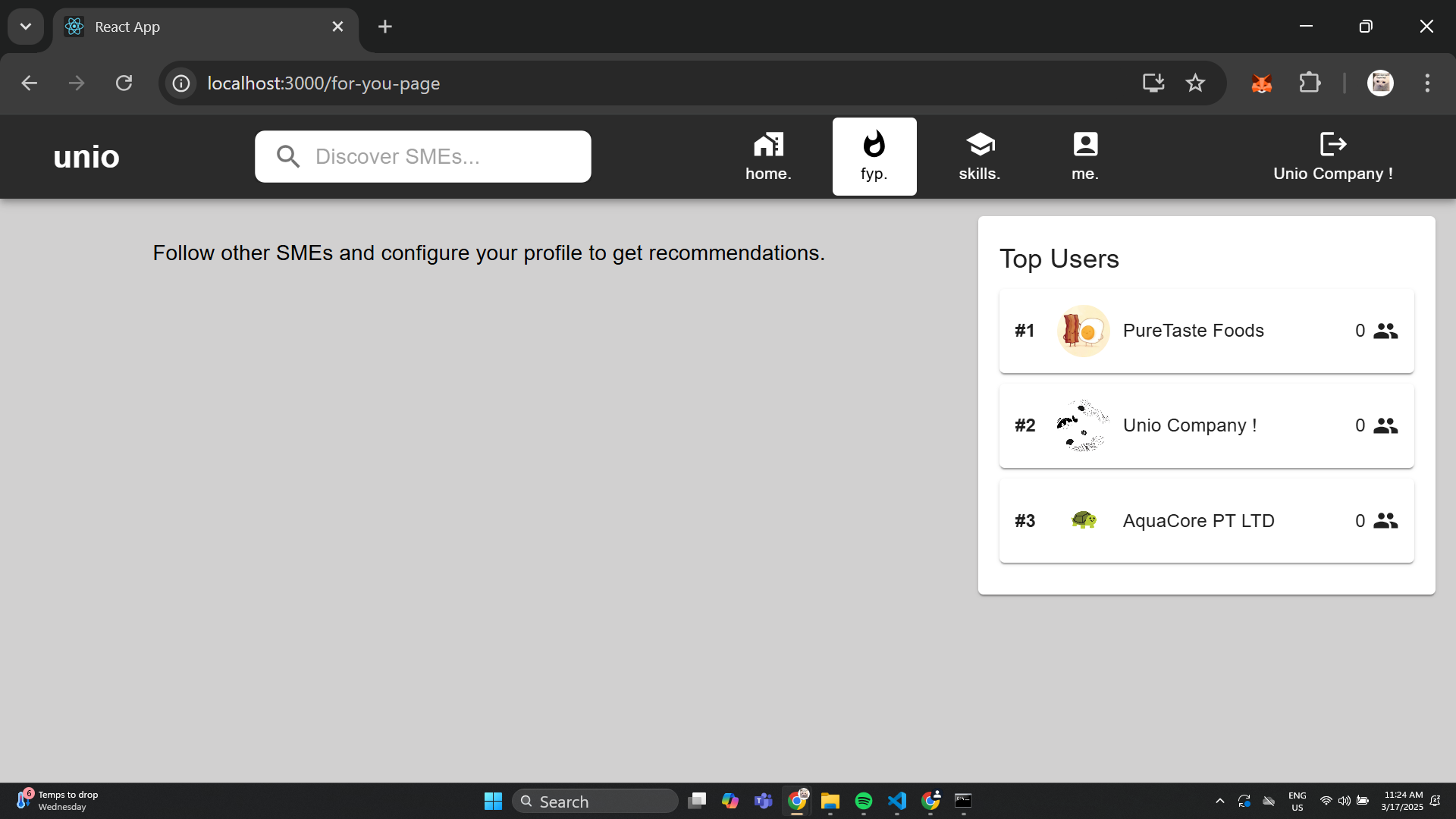Viewport: 1456px width, 819px height.
Task: Click the search magnifier icon
Action: pyautogui.click(x=288, y=157)
